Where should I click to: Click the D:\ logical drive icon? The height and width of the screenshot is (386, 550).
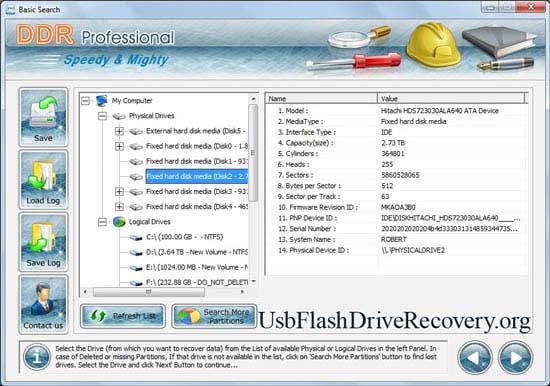click(136, 252)
